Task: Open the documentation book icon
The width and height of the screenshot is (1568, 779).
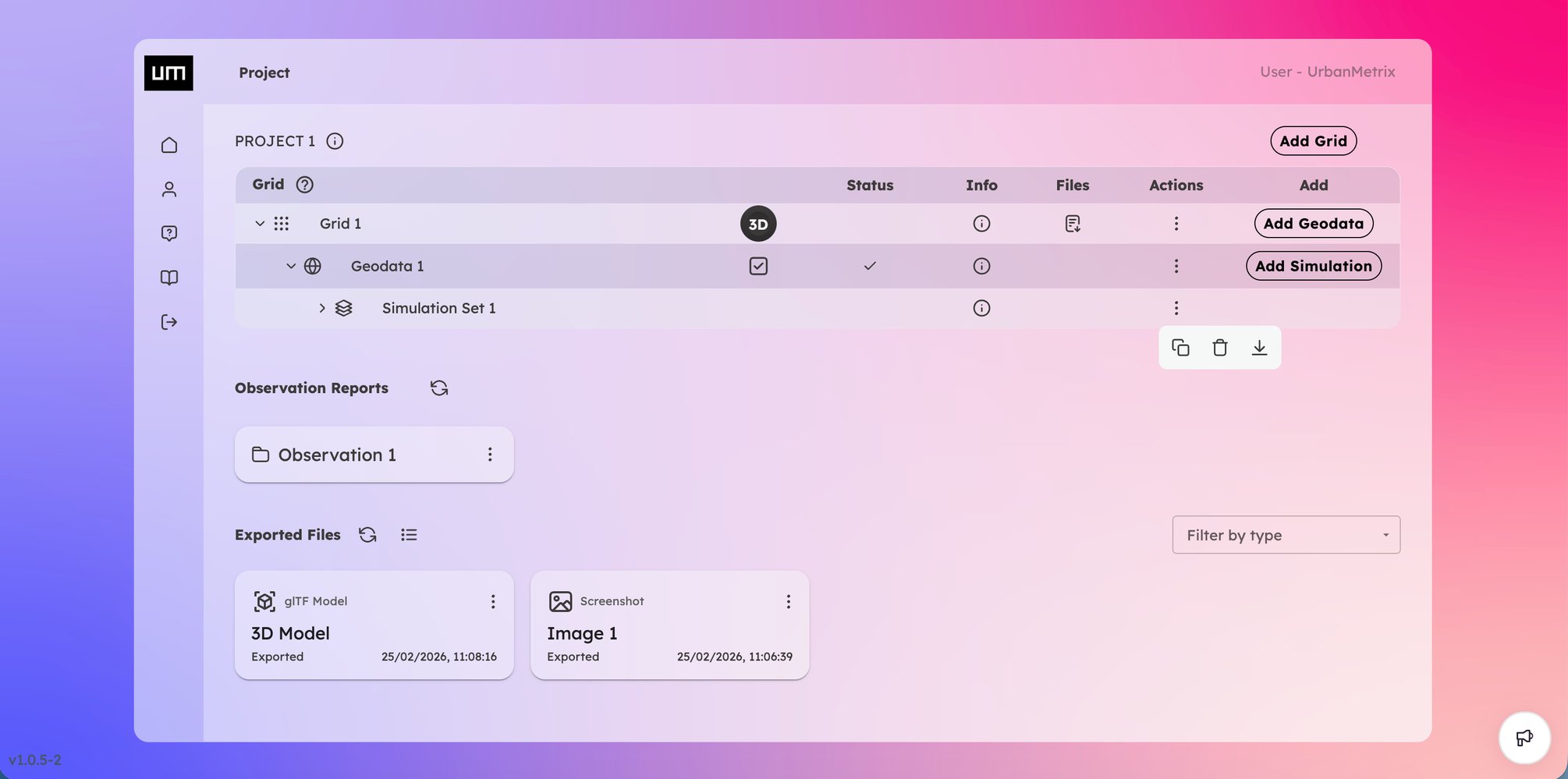Action: point(169,278)
